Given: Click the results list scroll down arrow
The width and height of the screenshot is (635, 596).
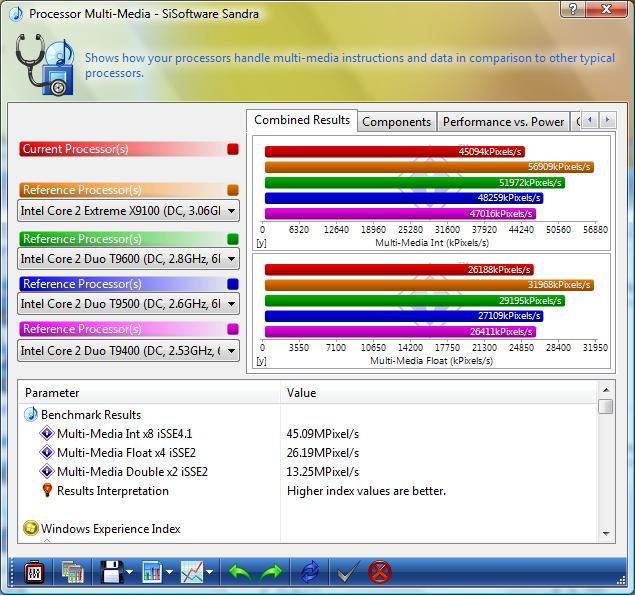Looking at the screenshot, I should coord(606,533).
